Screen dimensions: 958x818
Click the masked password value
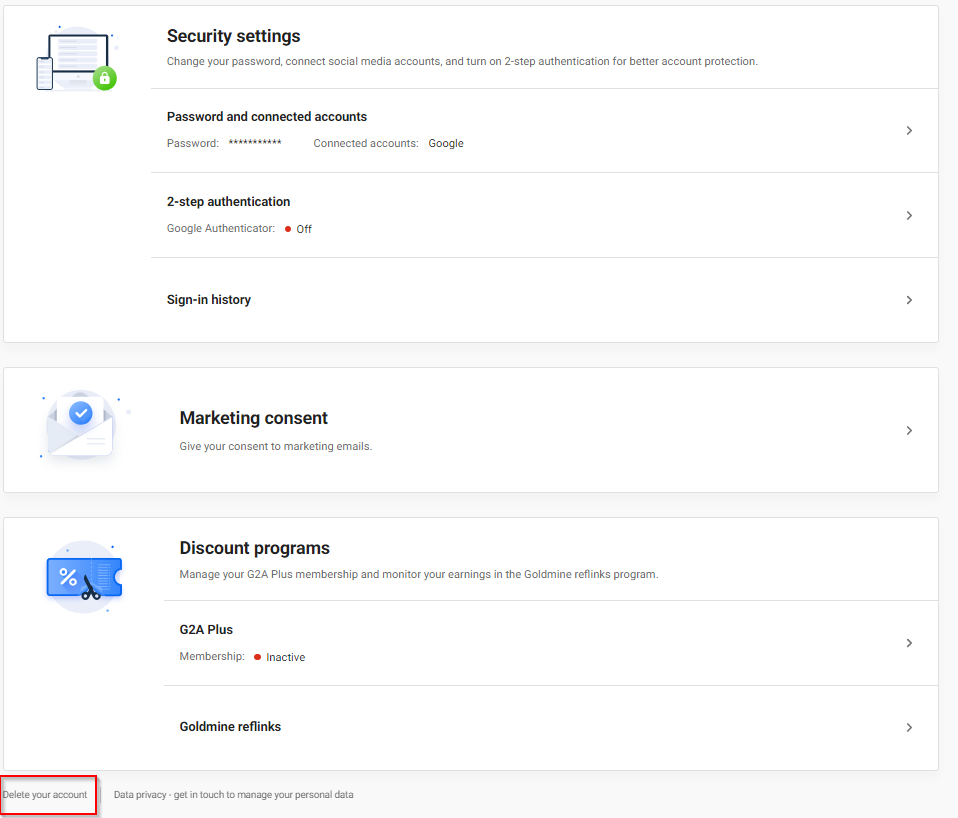pos(254,144)
